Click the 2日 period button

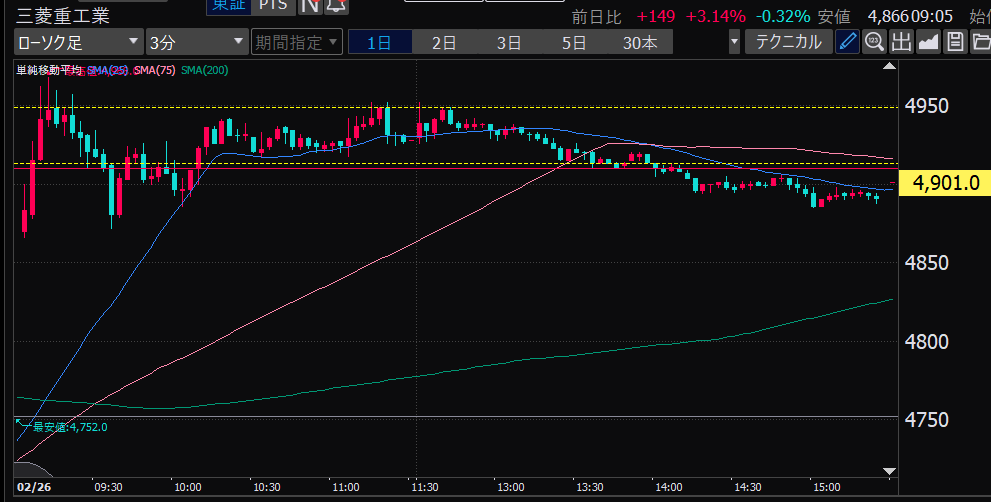coord(444,42)
